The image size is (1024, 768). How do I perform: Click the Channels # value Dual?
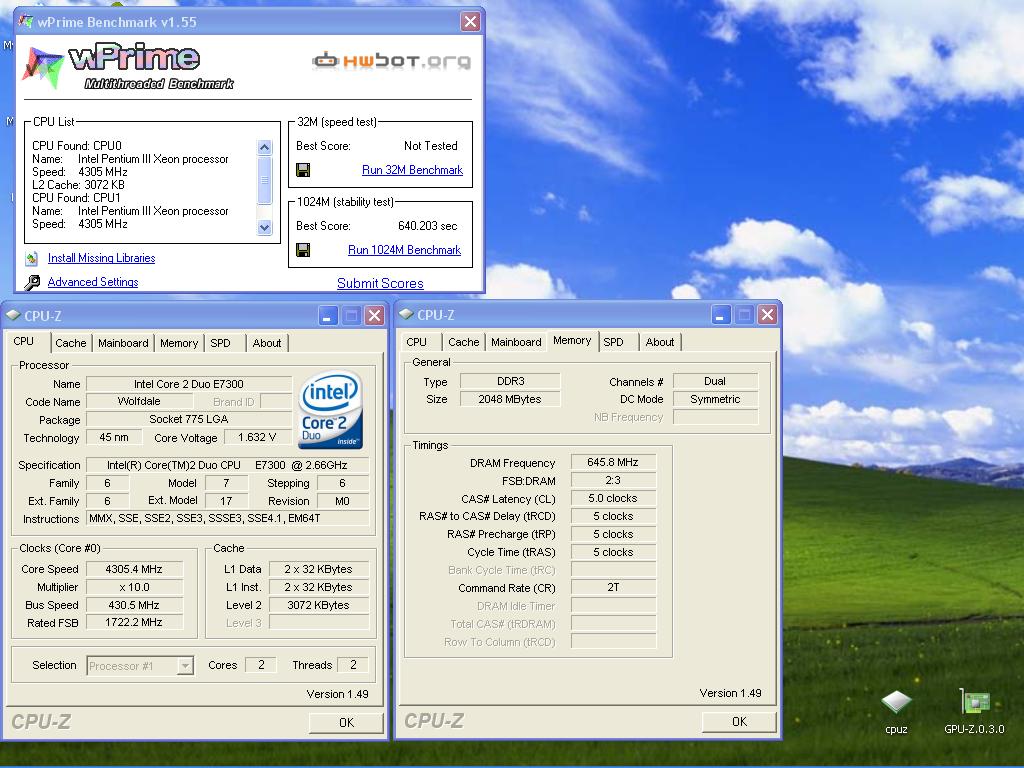[715, 381]
